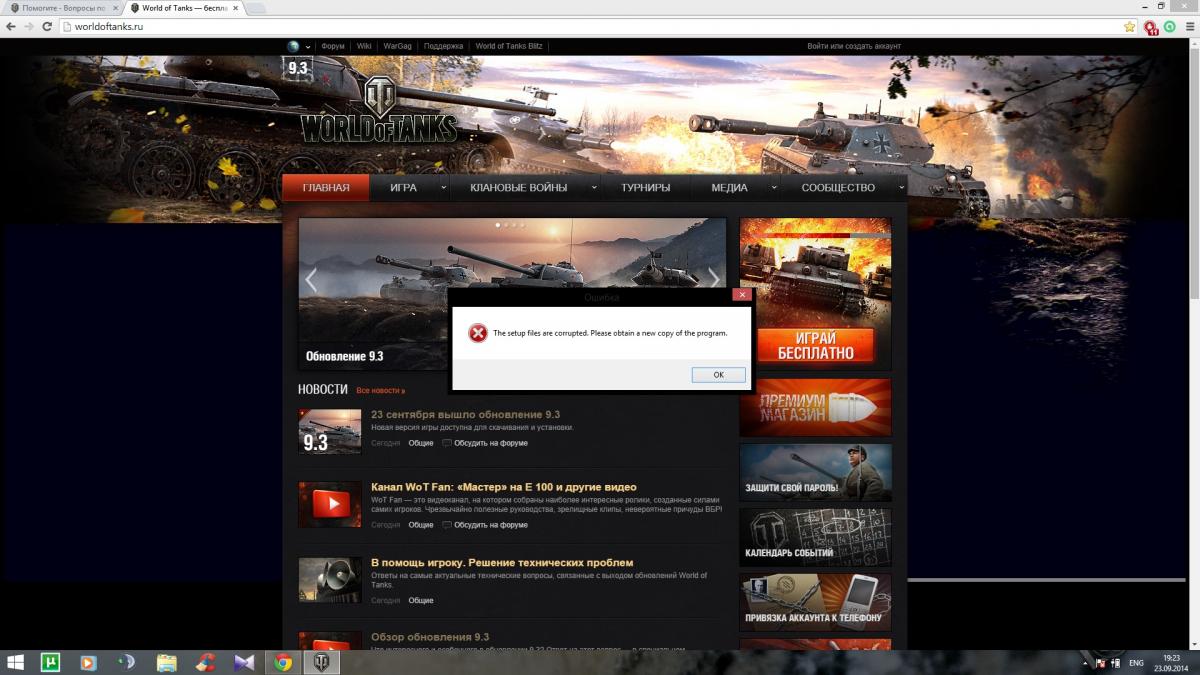
Task: Open the 'ПРЕМИУМ МАГАЗИН' banner
Action: tap(815, 407)
